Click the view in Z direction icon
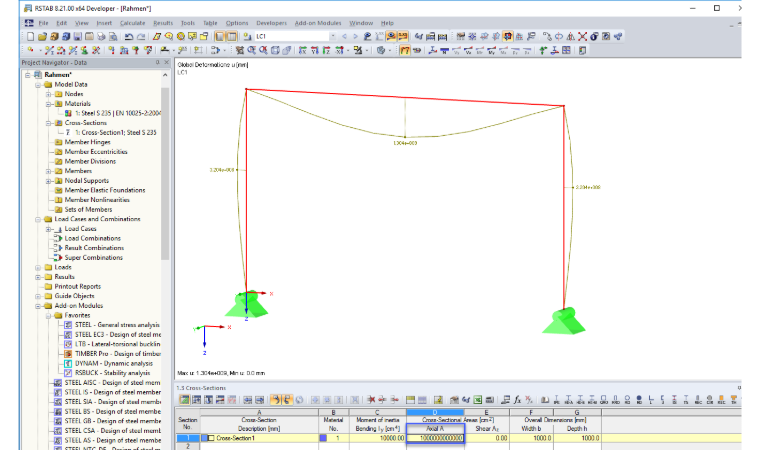 click(x=326, y=50)
